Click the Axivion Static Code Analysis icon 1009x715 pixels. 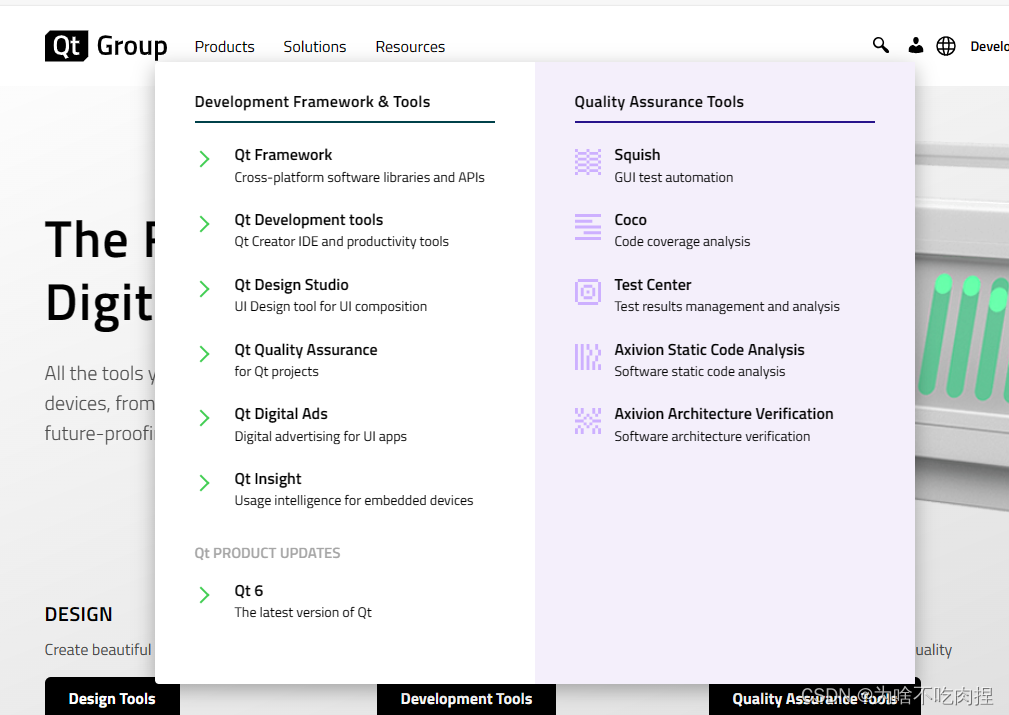pos(588,357)
